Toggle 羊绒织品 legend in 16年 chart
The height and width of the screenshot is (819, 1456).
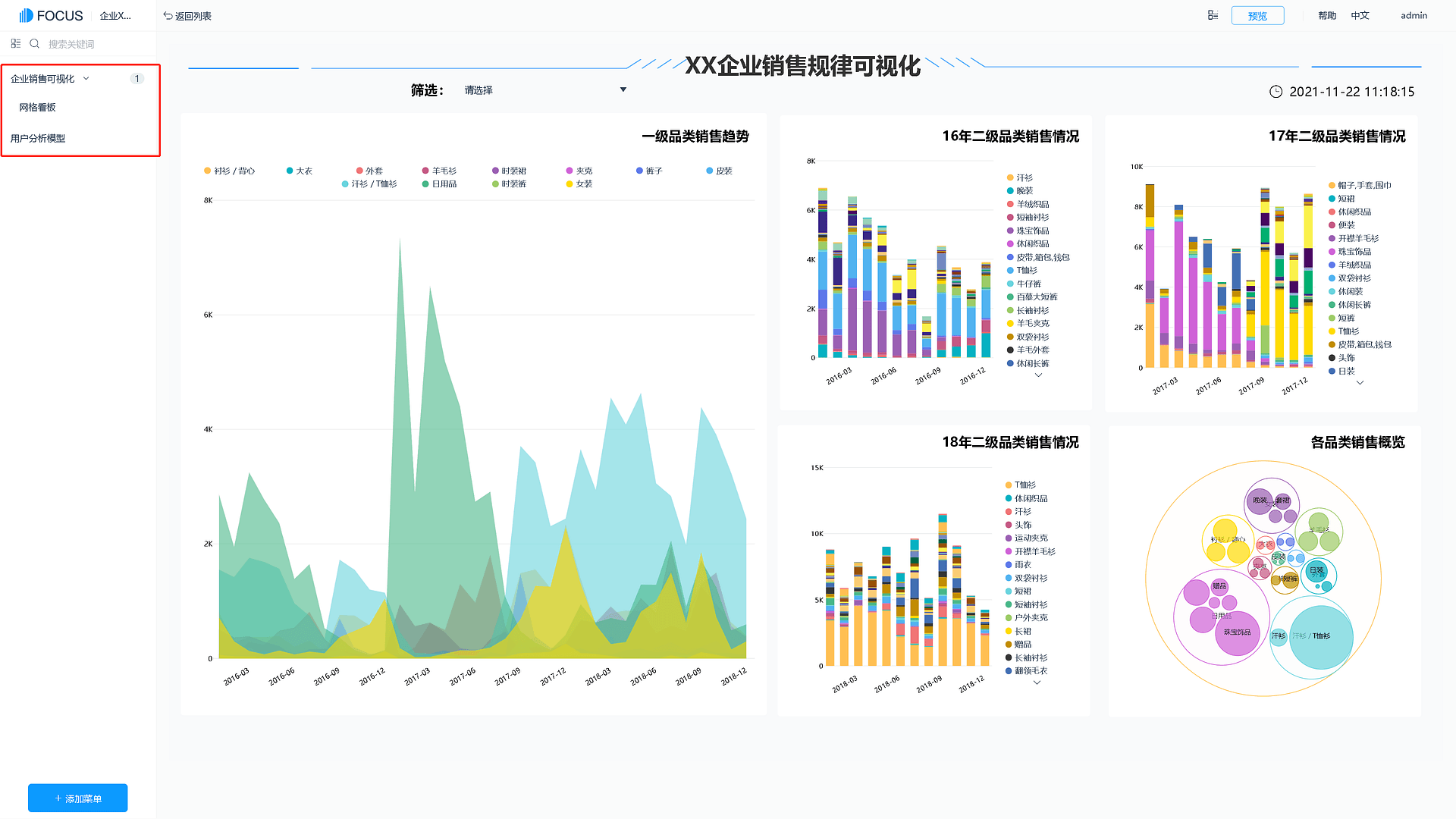point(1028,204)
